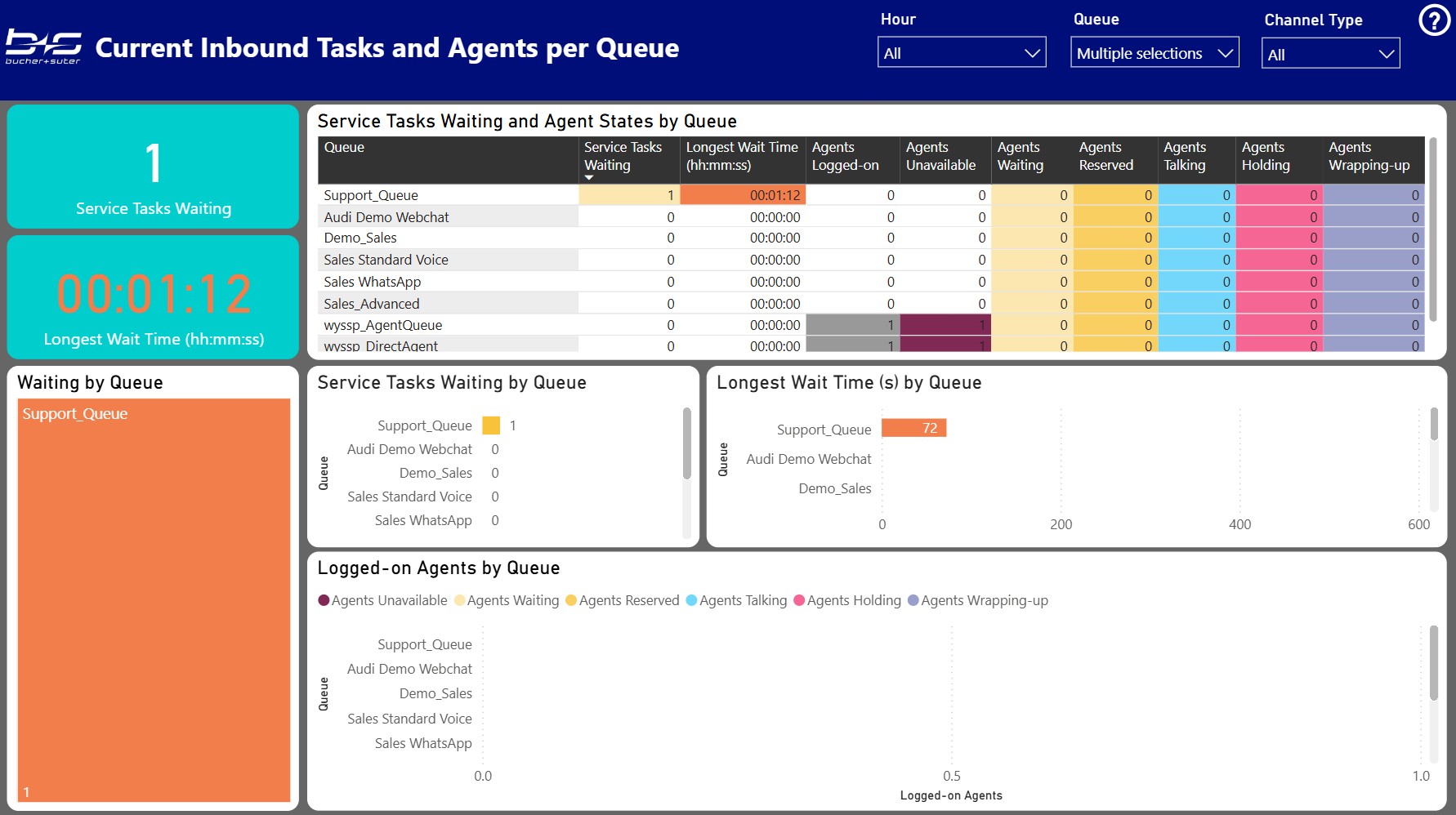
Task: Click the Service Tasks Waiting card
Action: pos(152,166)
